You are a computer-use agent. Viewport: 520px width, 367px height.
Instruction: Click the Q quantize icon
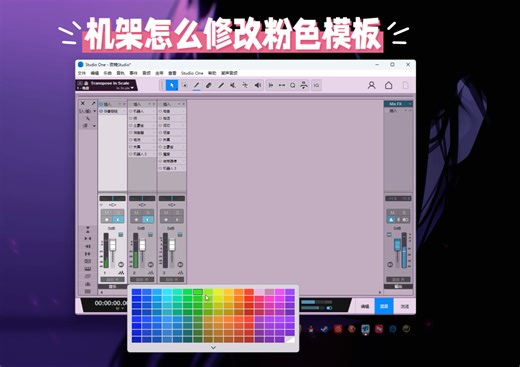pyautogui.click(x=292, y=85)
